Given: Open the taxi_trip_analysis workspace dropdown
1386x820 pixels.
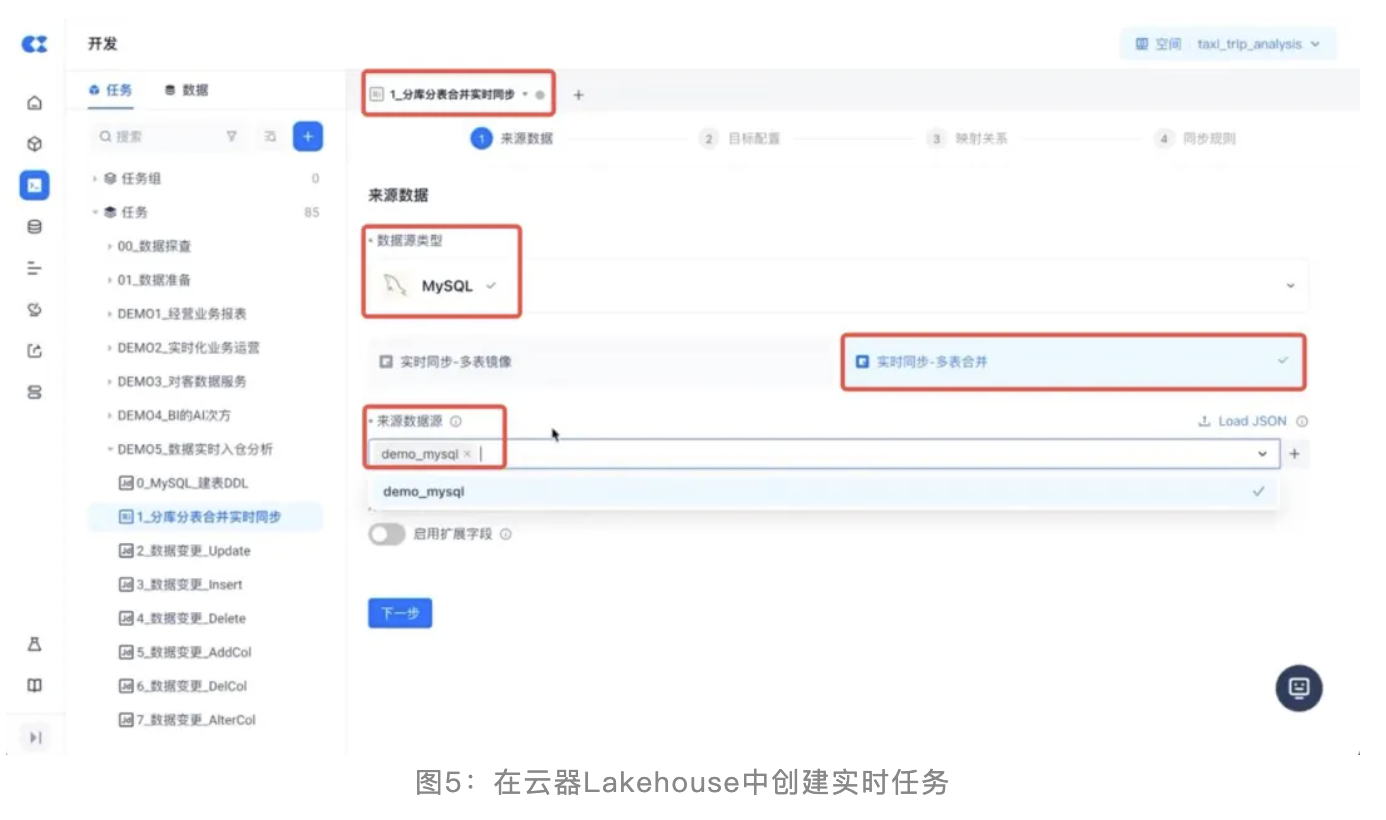Looking at the screenshot, I should pos(1228,44).
